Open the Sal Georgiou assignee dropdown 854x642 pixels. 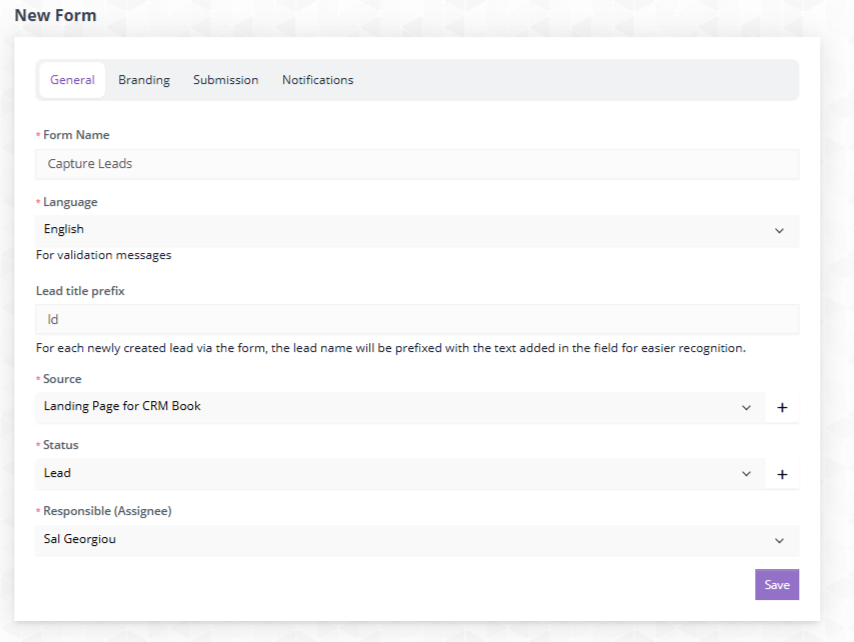417,540
